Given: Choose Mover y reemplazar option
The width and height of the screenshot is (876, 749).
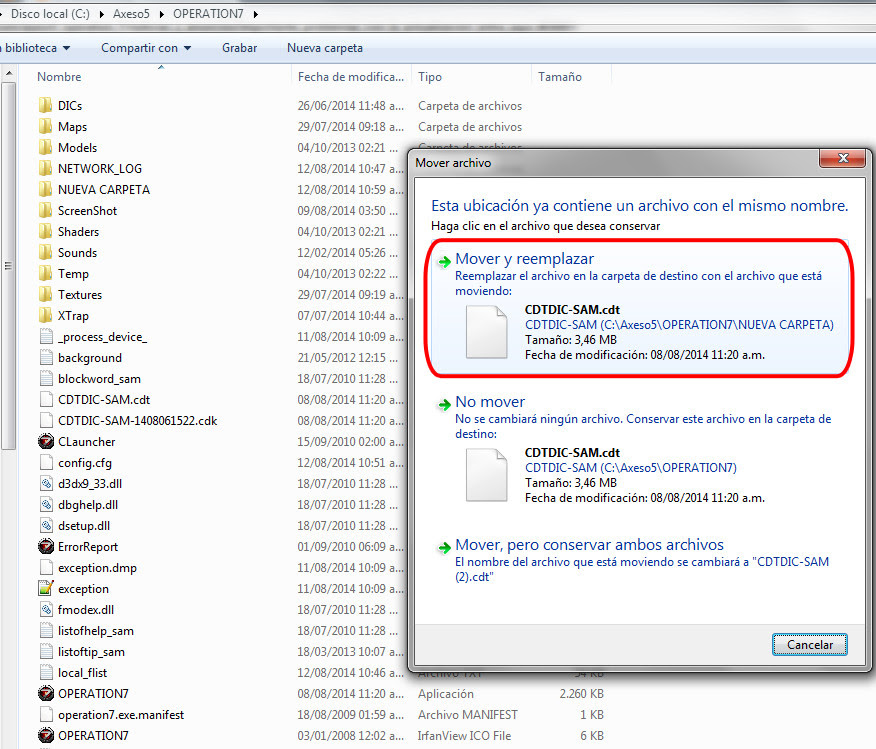Looking at the screenshot, I should pyautogui.click(x=640, y=307).
